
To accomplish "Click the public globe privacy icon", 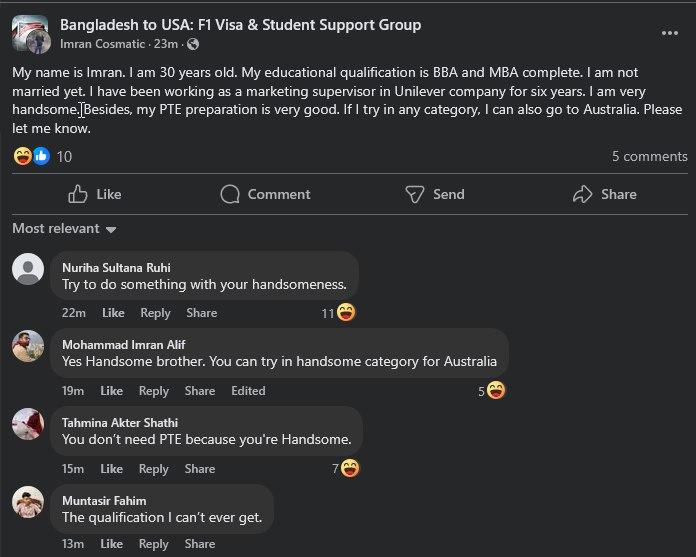I will (192, 45).
